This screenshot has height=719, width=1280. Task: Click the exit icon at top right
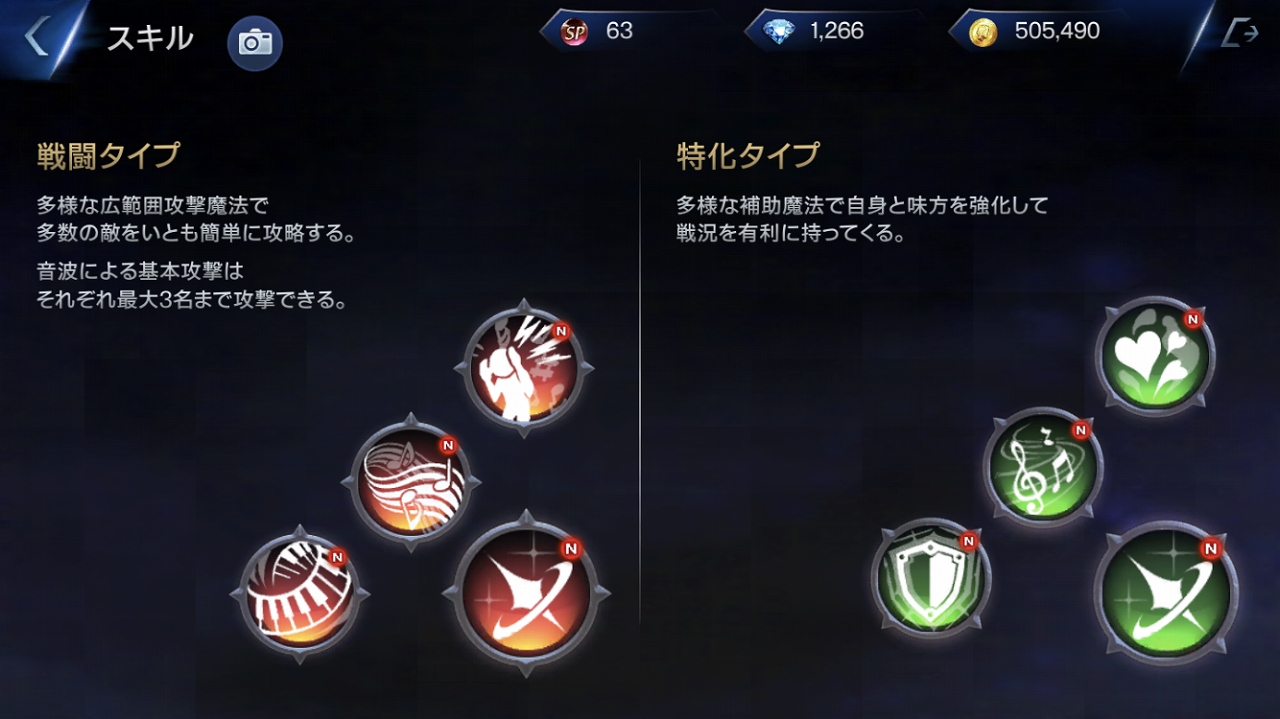1240,34
